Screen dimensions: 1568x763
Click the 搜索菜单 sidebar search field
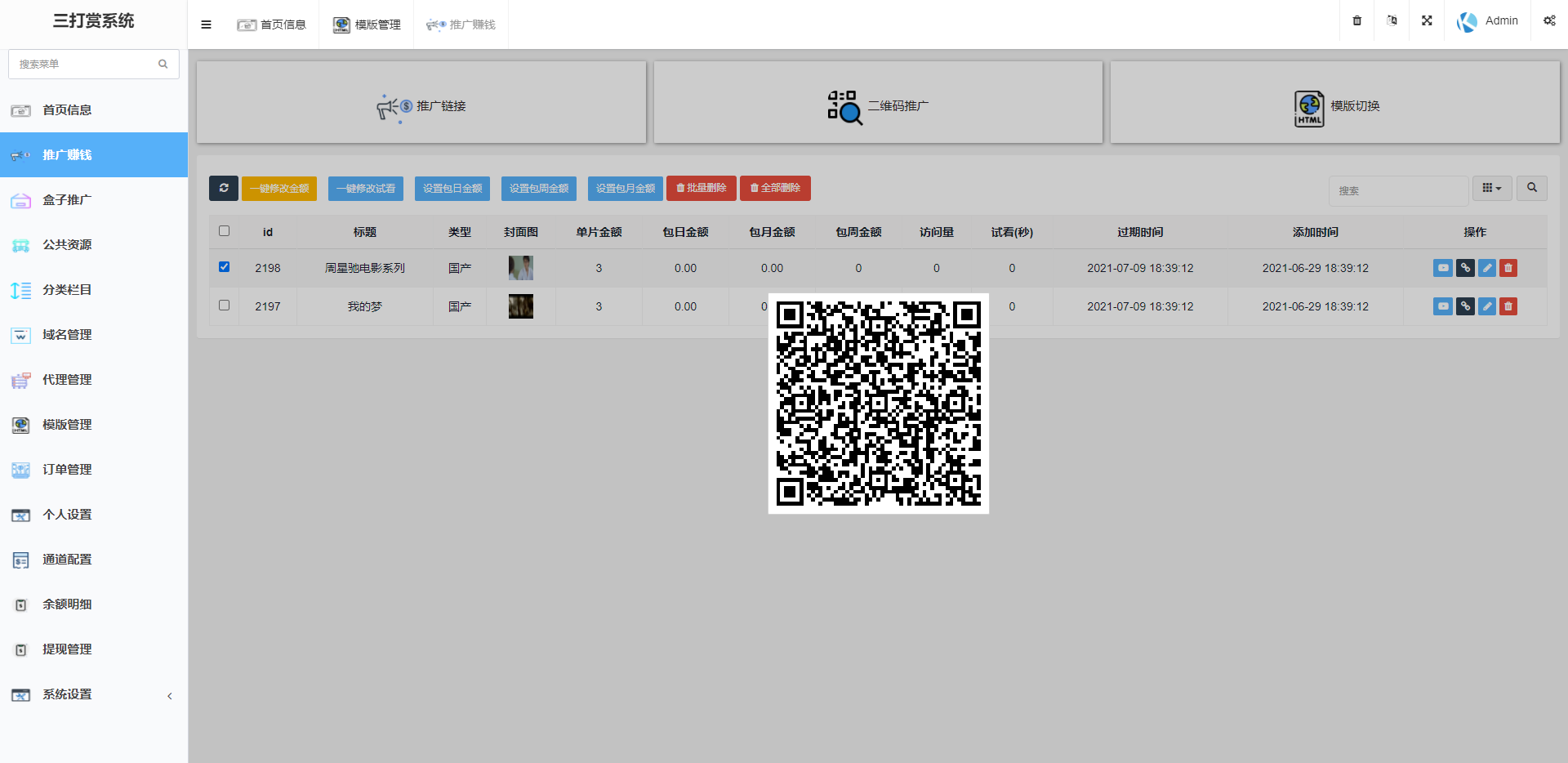86,64
